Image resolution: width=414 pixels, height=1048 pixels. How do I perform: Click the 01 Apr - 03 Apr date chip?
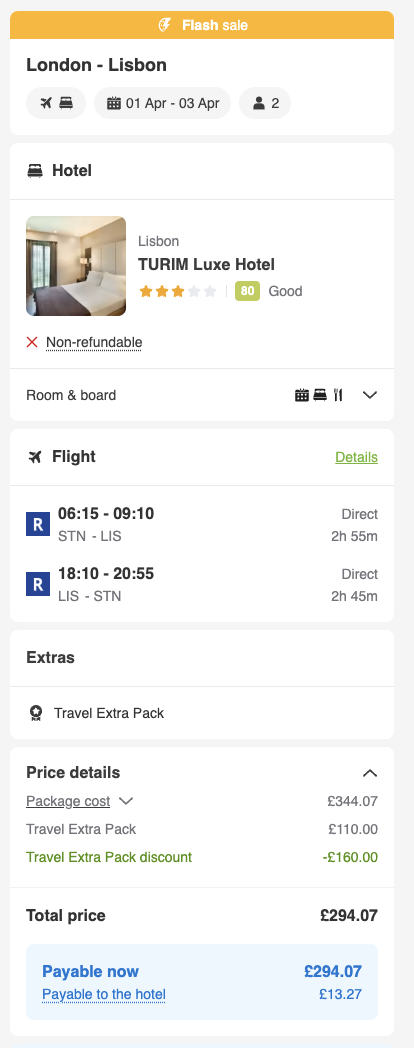[x=163, y=103]
